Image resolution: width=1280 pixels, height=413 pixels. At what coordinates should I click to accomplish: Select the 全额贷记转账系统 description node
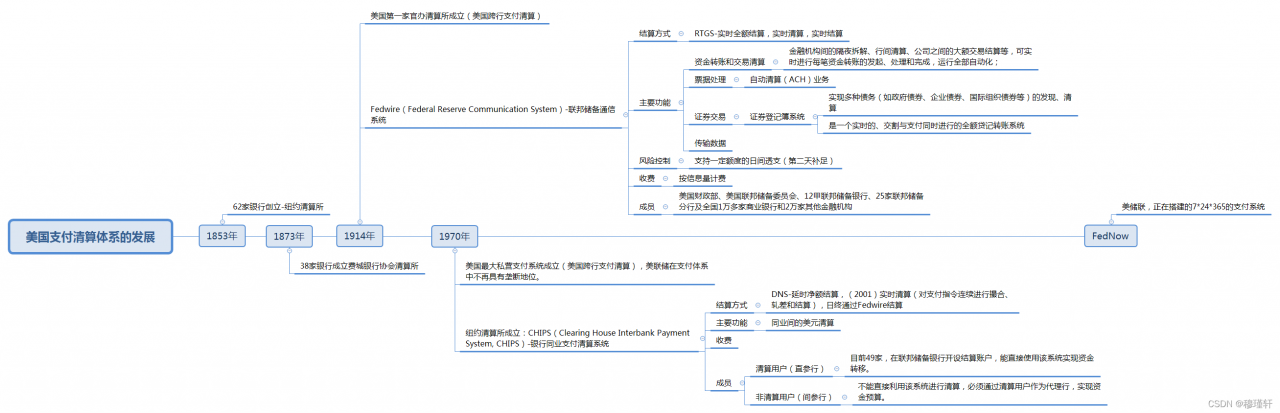click(926, 126)
